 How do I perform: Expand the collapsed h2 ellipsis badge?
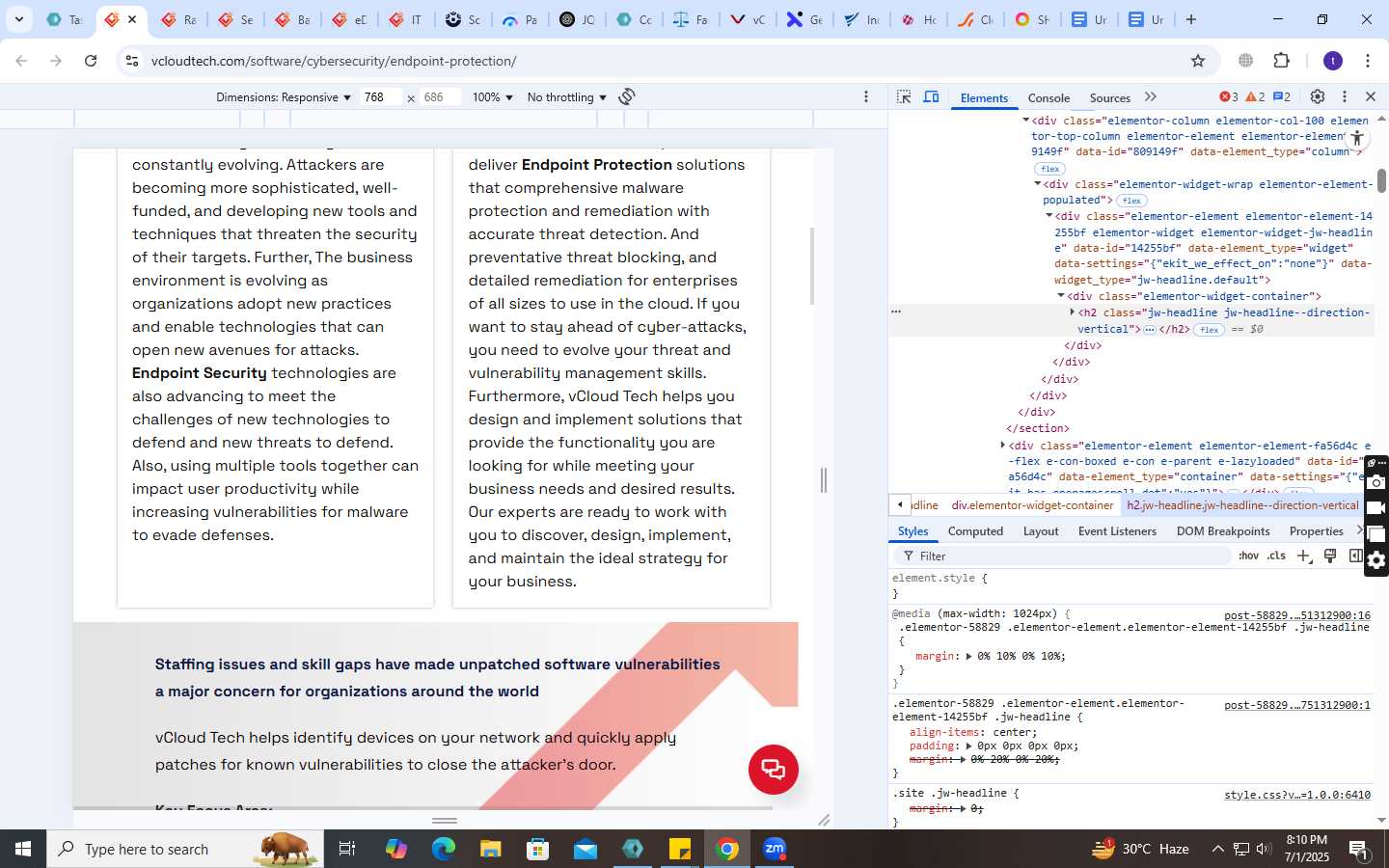point(1150,330)
